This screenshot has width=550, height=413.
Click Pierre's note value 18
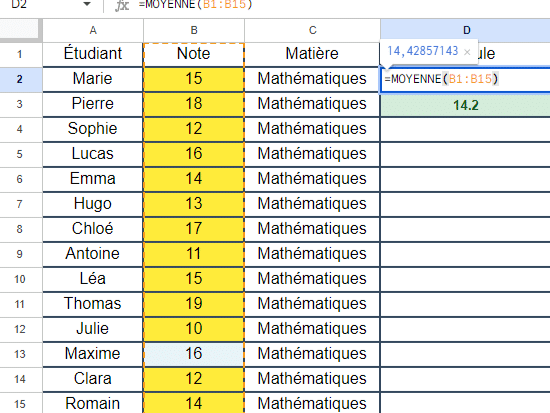pyautogui.click(x=194, y=104)
